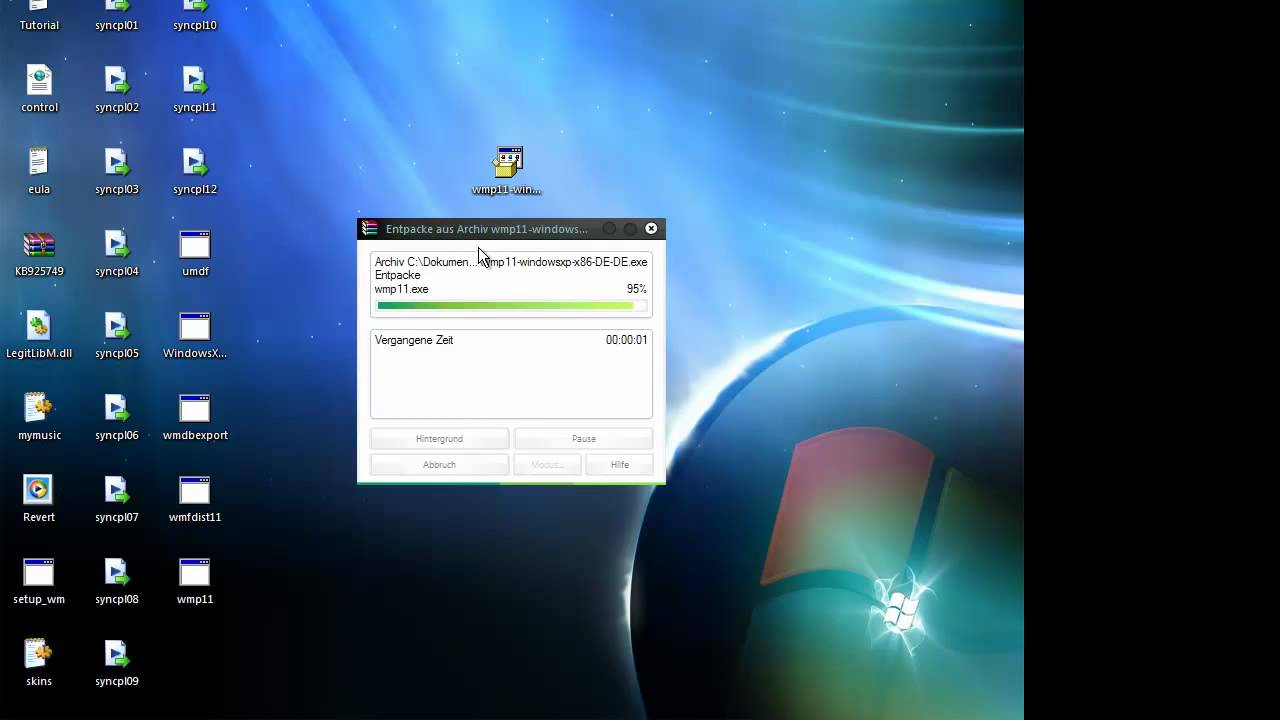Click the Hintergrund button

(439, 439)
